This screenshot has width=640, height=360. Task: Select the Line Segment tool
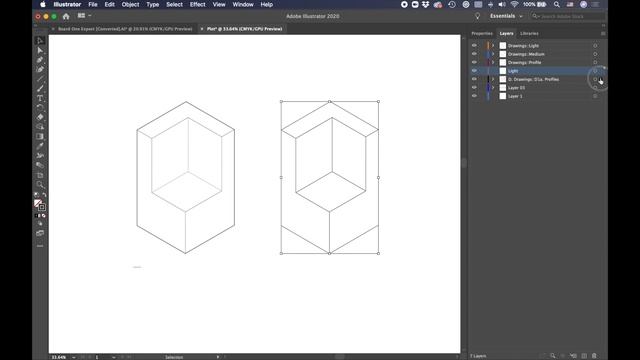[x=40, y=79]
